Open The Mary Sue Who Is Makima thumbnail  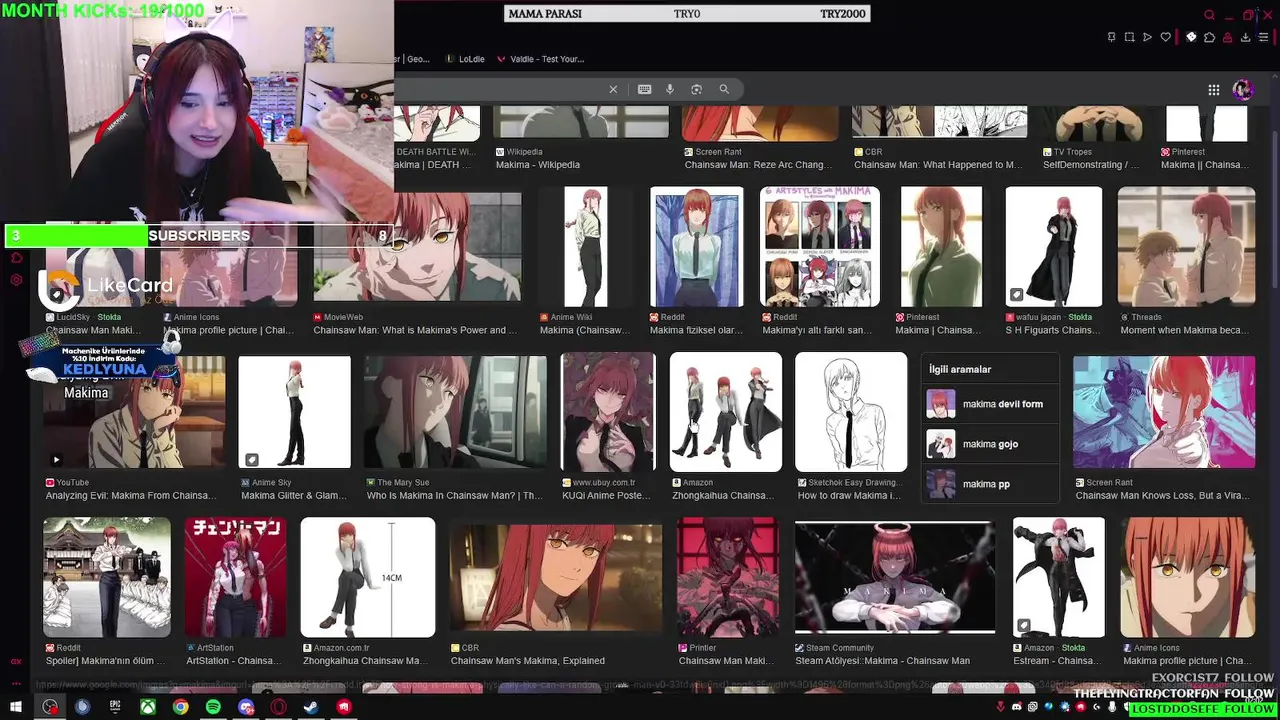tap(455, 411)
